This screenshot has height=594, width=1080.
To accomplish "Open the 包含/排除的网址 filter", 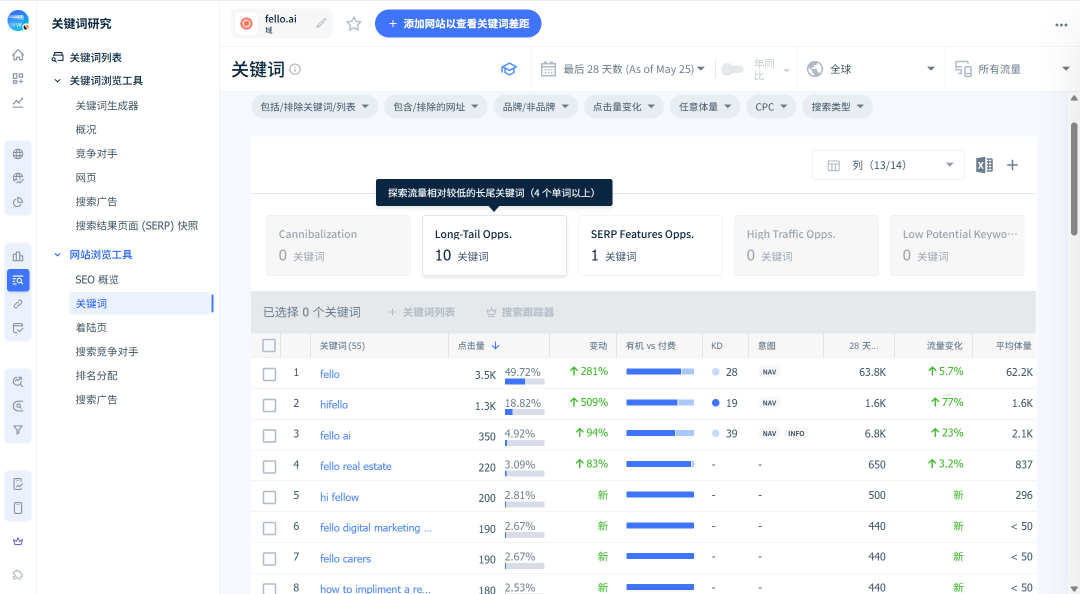I will (436, 107).
